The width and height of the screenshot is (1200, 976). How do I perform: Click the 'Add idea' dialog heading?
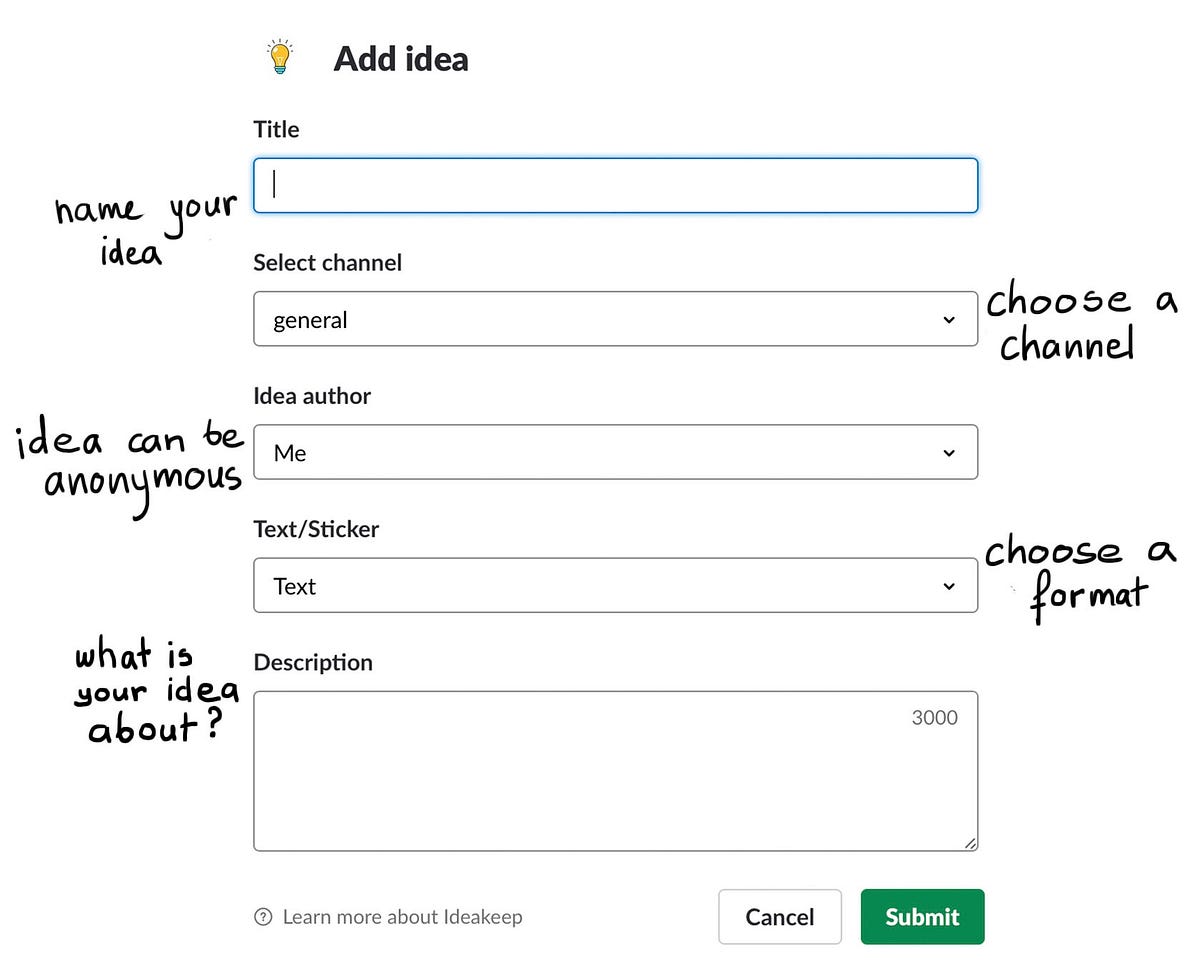pos(400,59)
